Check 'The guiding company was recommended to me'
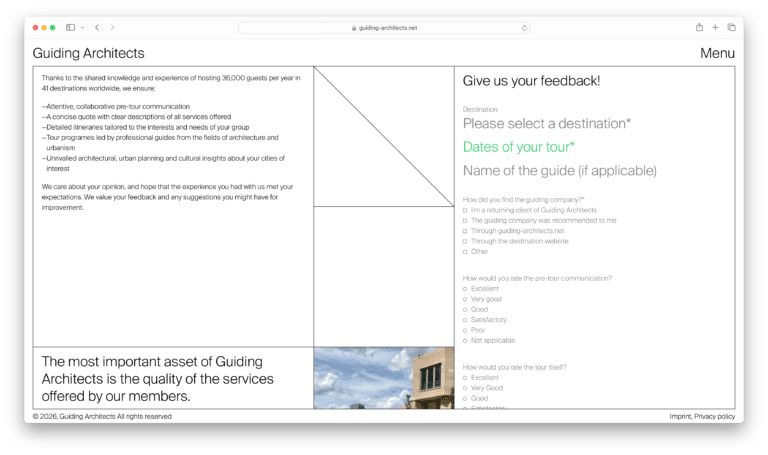The width and height of the screenshot is (768, 455). [x=466, y=220]
